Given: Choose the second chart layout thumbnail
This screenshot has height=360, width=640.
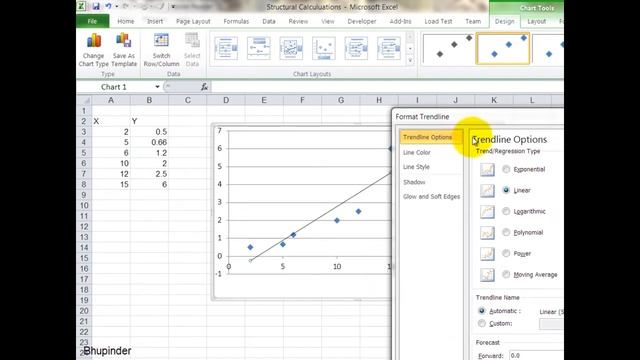Looking at the screenshot, I should 259,48.
